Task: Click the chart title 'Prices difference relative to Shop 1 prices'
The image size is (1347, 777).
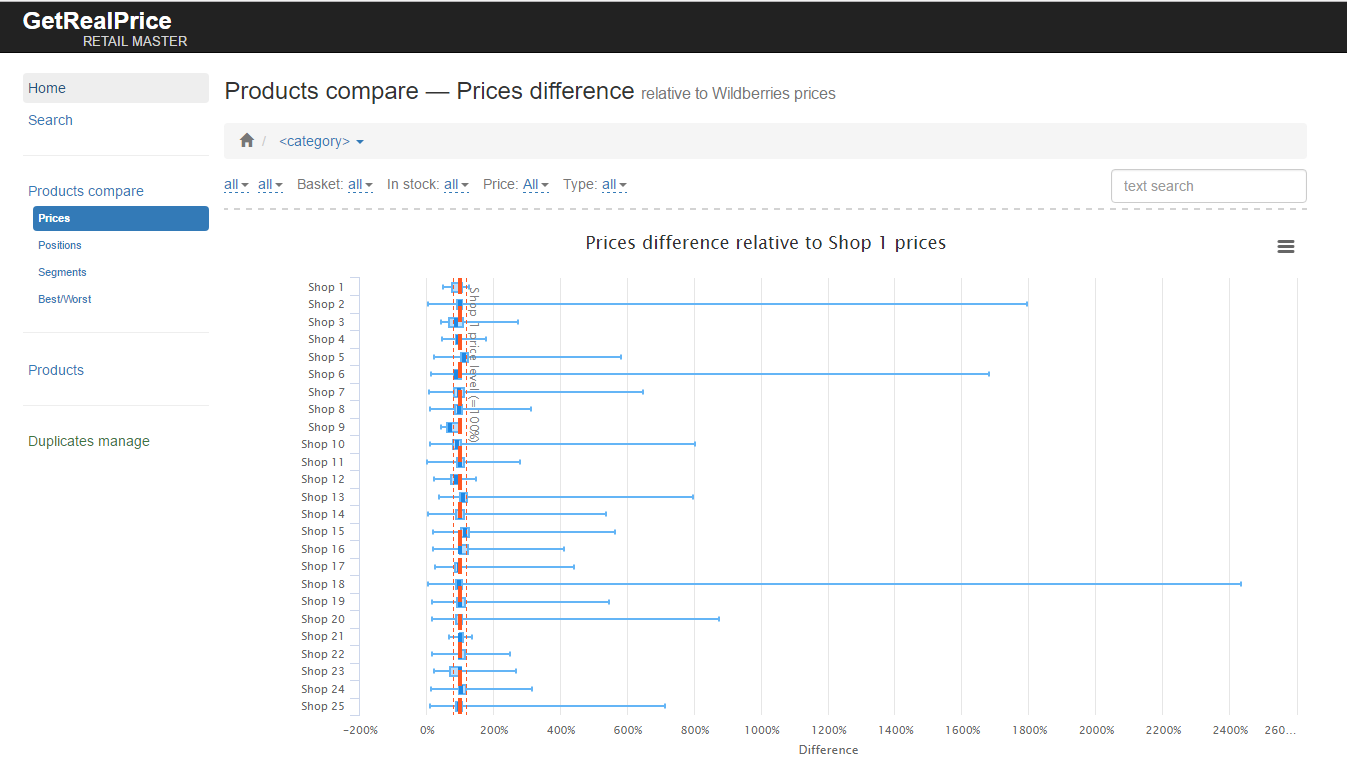Action: coord(766,243)
